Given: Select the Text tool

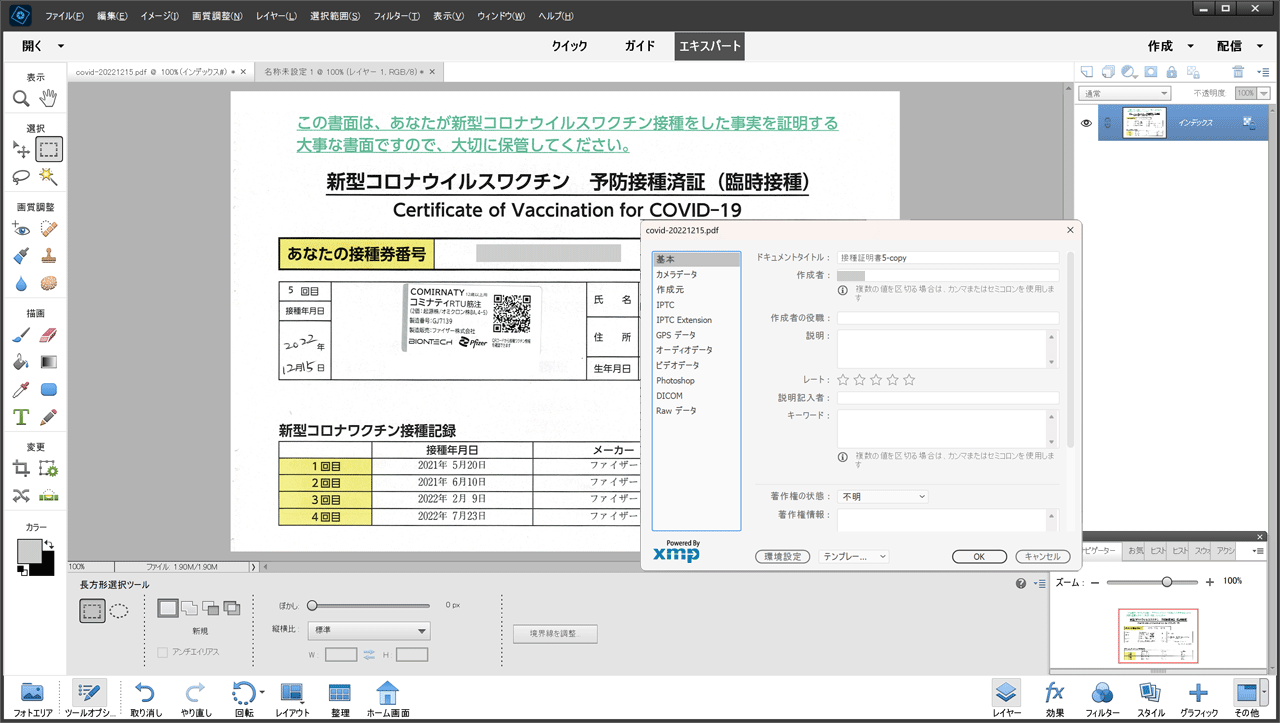Looking at the screenshot, I should point(21,416).
